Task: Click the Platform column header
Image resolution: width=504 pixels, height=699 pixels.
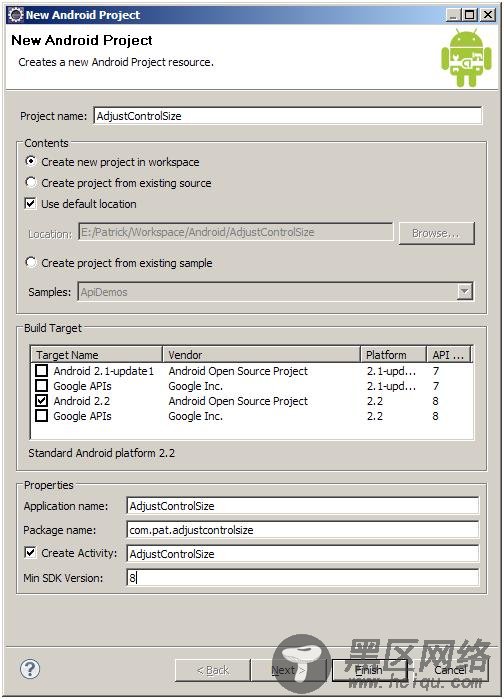Action: point(393,355)
